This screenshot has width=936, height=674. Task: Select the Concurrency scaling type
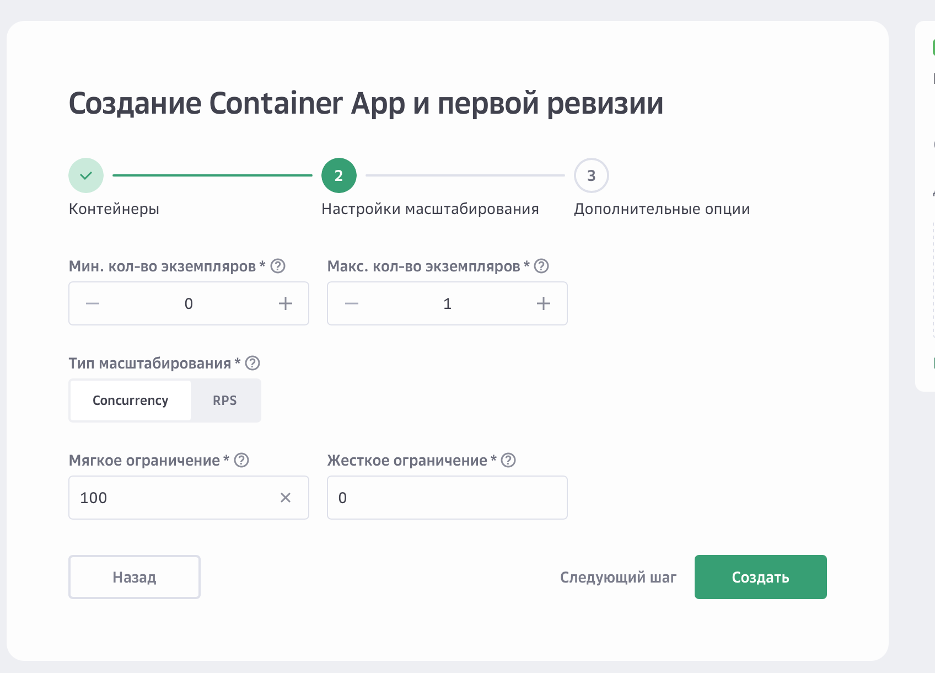(130, 400)
